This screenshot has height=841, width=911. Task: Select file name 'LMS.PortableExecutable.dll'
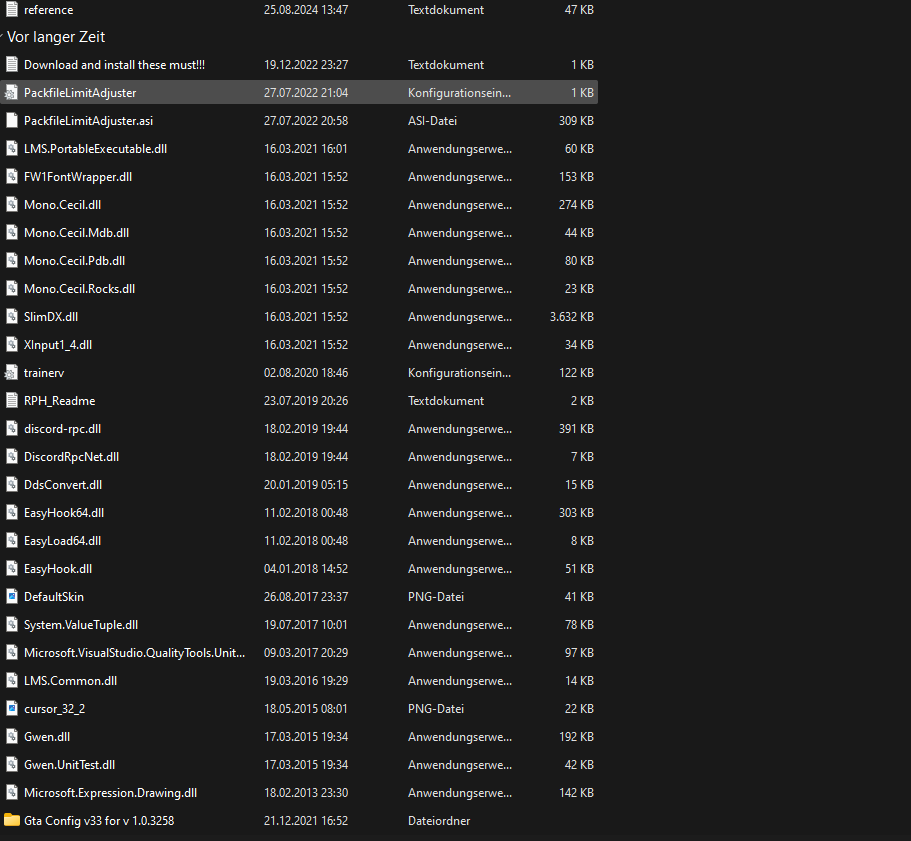95,149
